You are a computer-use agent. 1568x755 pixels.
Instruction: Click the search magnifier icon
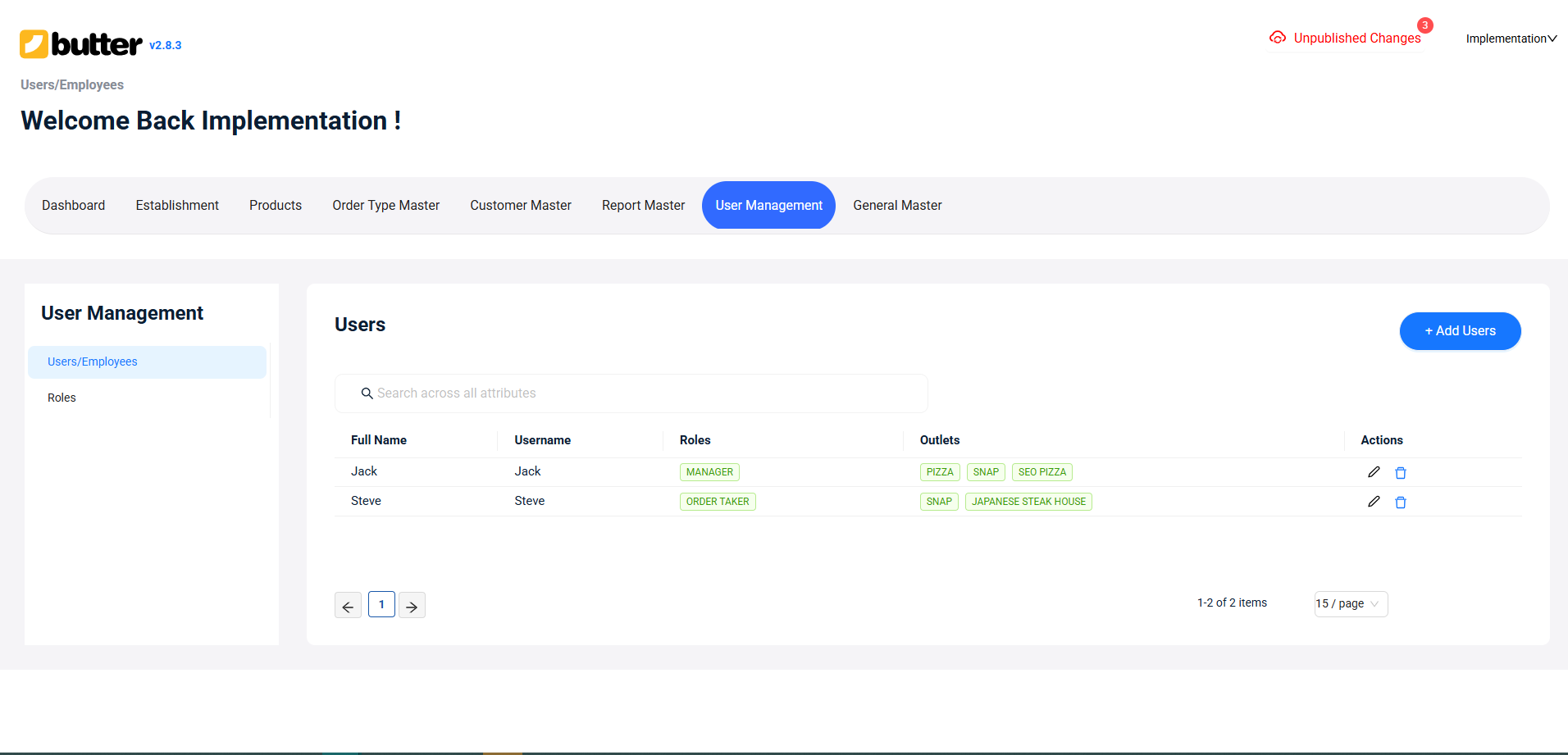[367, 393]
